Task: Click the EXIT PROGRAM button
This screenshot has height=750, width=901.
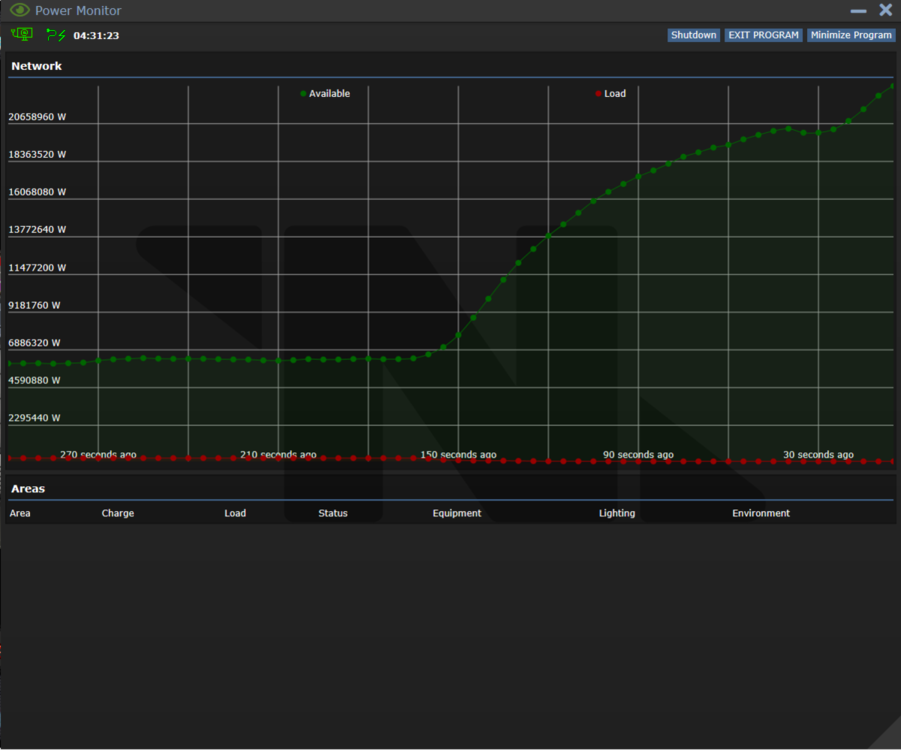Action: (763, 35)
